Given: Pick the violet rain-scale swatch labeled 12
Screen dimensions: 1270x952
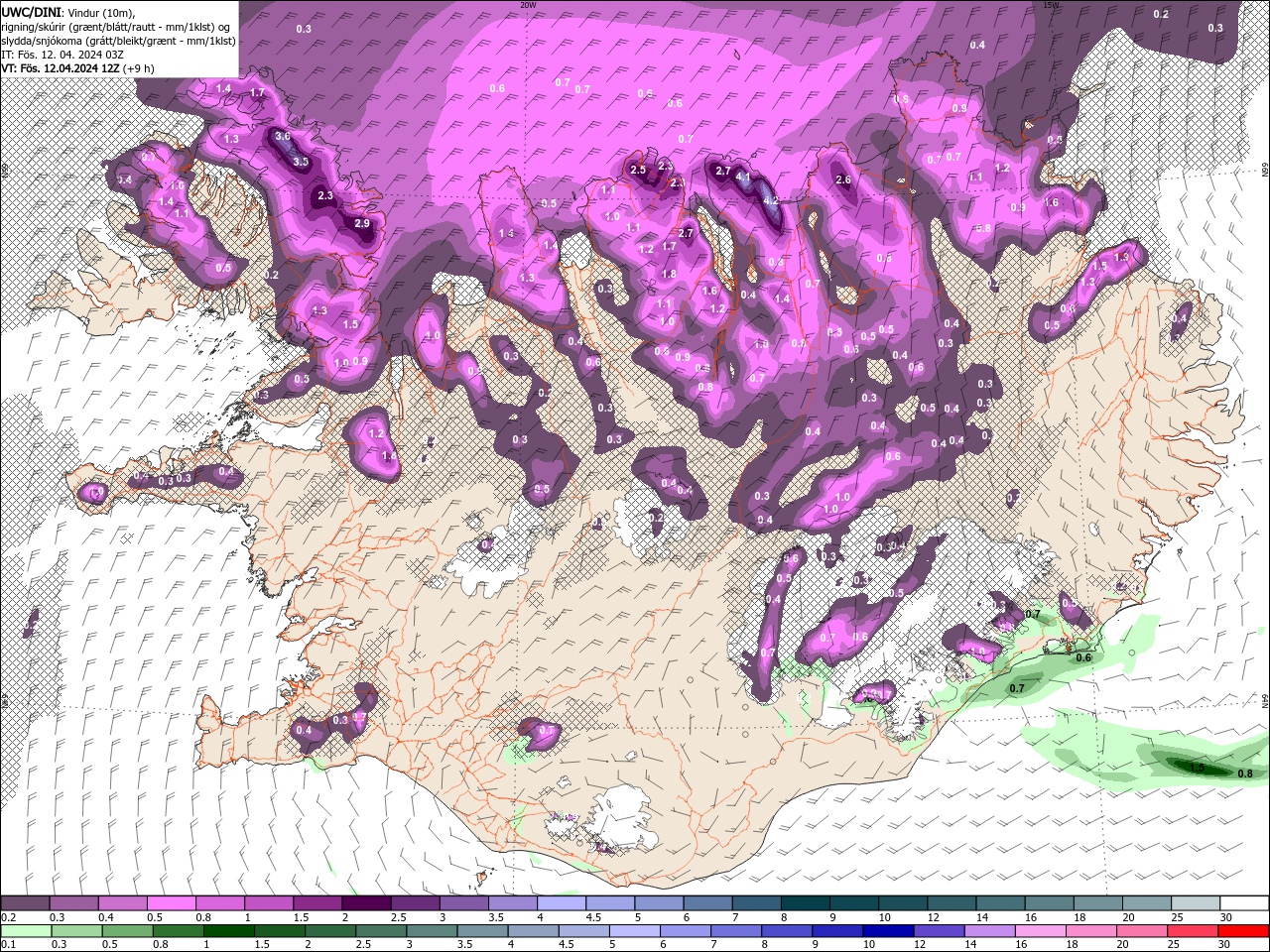Looking at the screenshot, I should click(x=939, y=931).
